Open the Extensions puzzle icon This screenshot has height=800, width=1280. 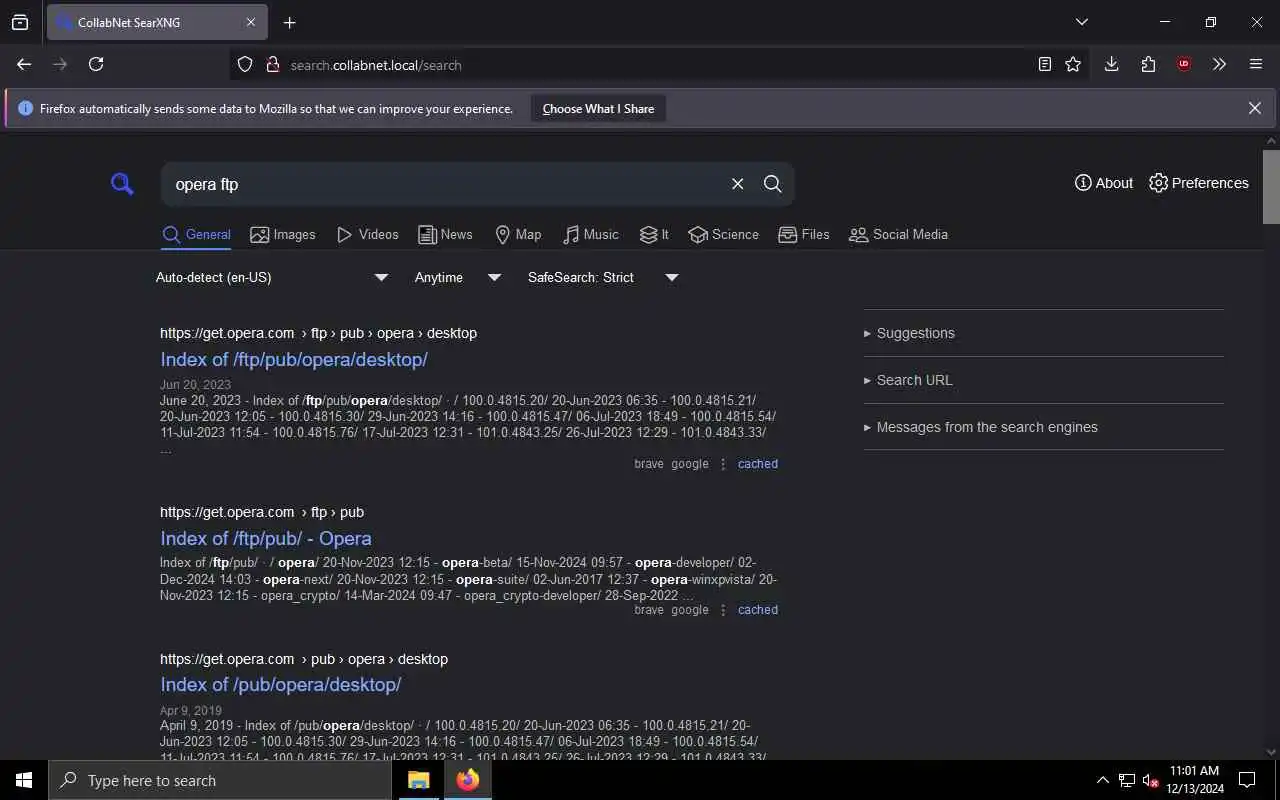coord(1148,64)
